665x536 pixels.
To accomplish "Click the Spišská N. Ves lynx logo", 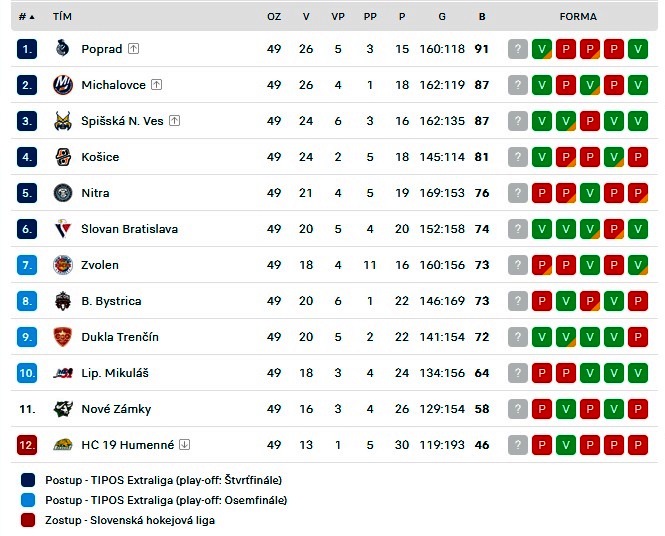I will point(63,121).
